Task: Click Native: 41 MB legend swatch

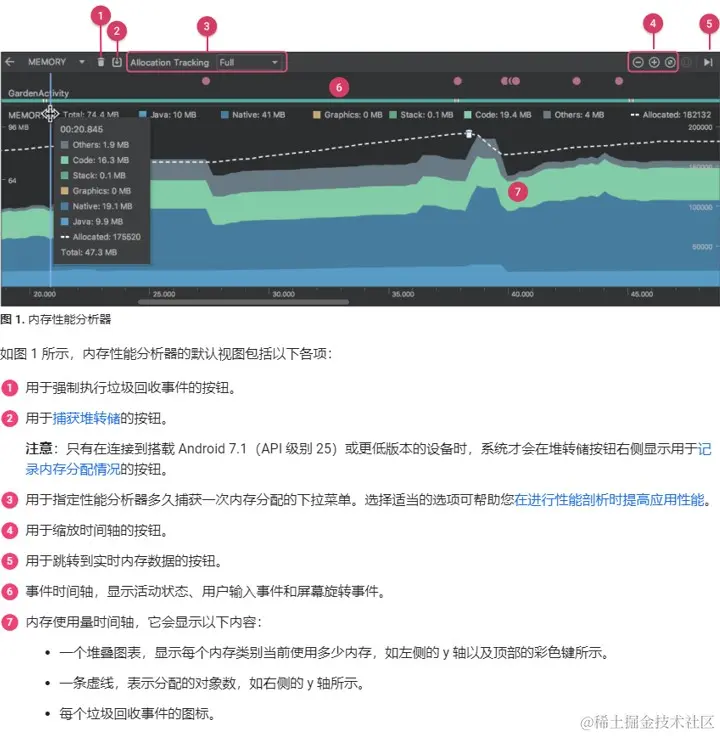Action: pos(225,115)
